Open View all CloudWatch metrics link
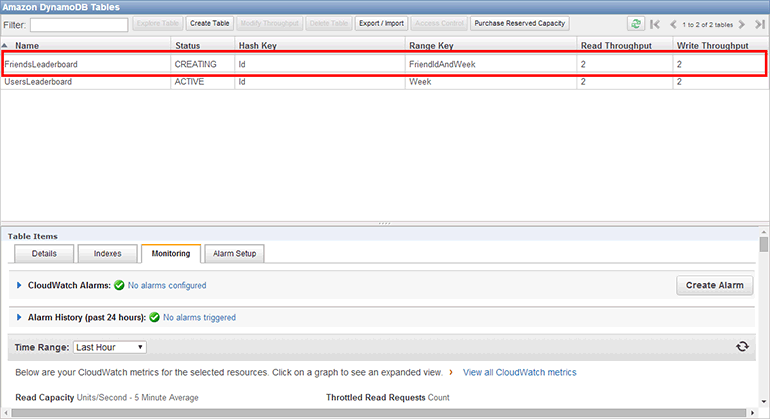 tap(519, 372)
